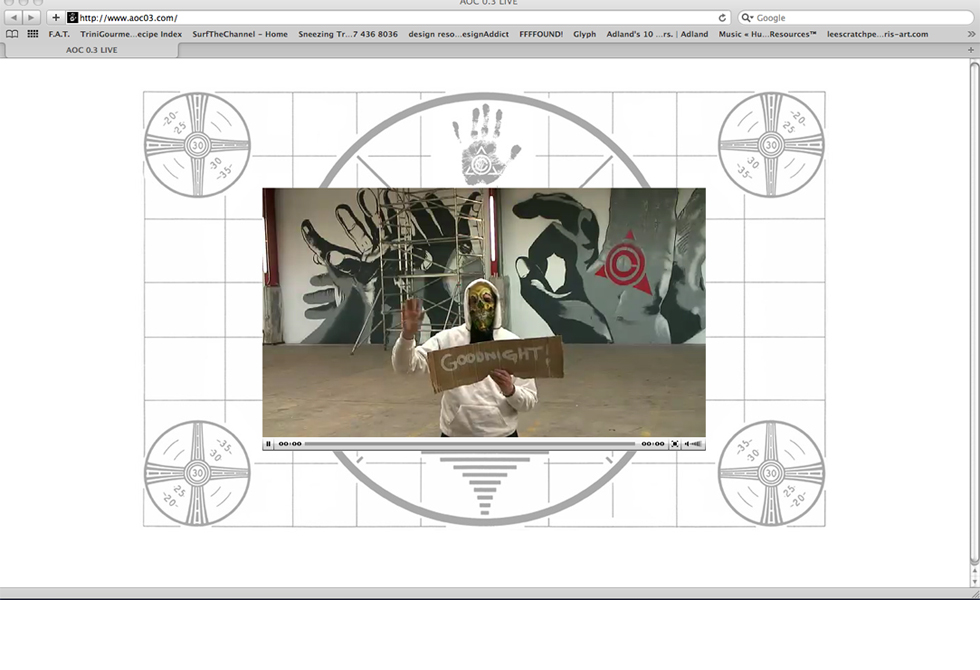The width and height of the screenshot is (980, 670).
Task: Open the Google search magnifier dropdown
Action: [747, 18]
